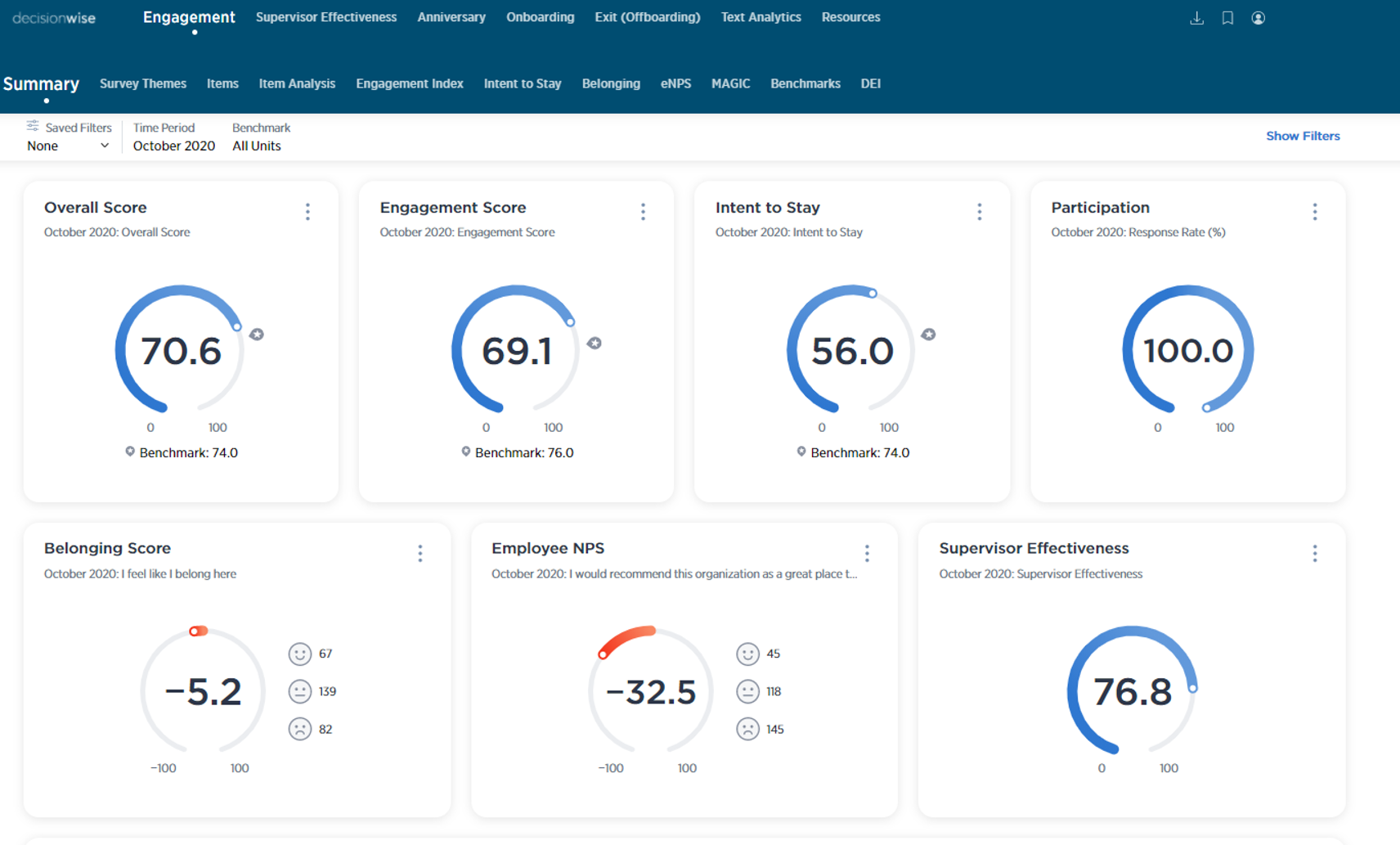
Task: Open the user profile icon
Action: click(x=1259, y=18)
